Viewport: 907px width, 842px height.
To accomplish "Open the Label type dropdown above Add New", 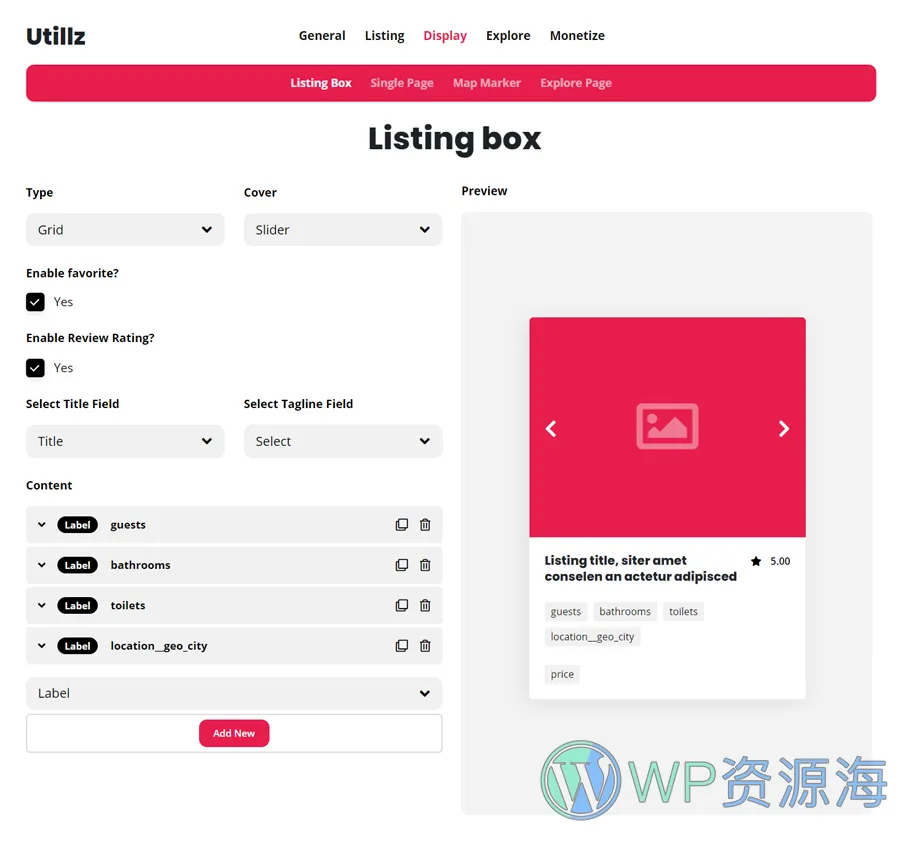I will point(234,693).
